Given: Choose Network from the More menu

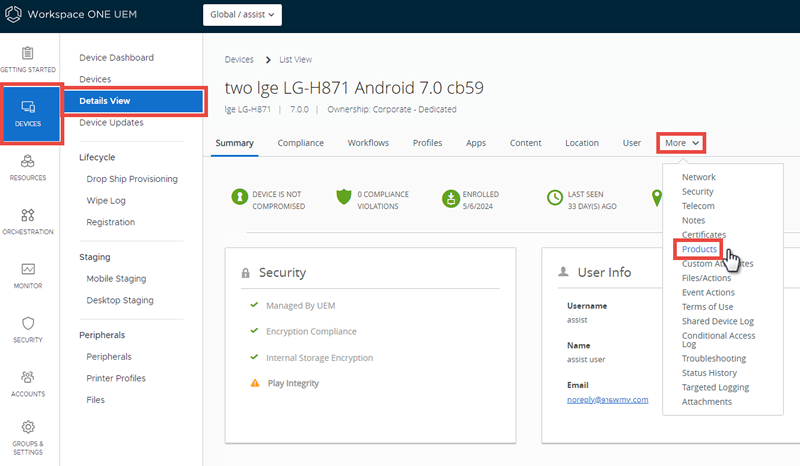Looking at the screenshot, I should point(698,177).
